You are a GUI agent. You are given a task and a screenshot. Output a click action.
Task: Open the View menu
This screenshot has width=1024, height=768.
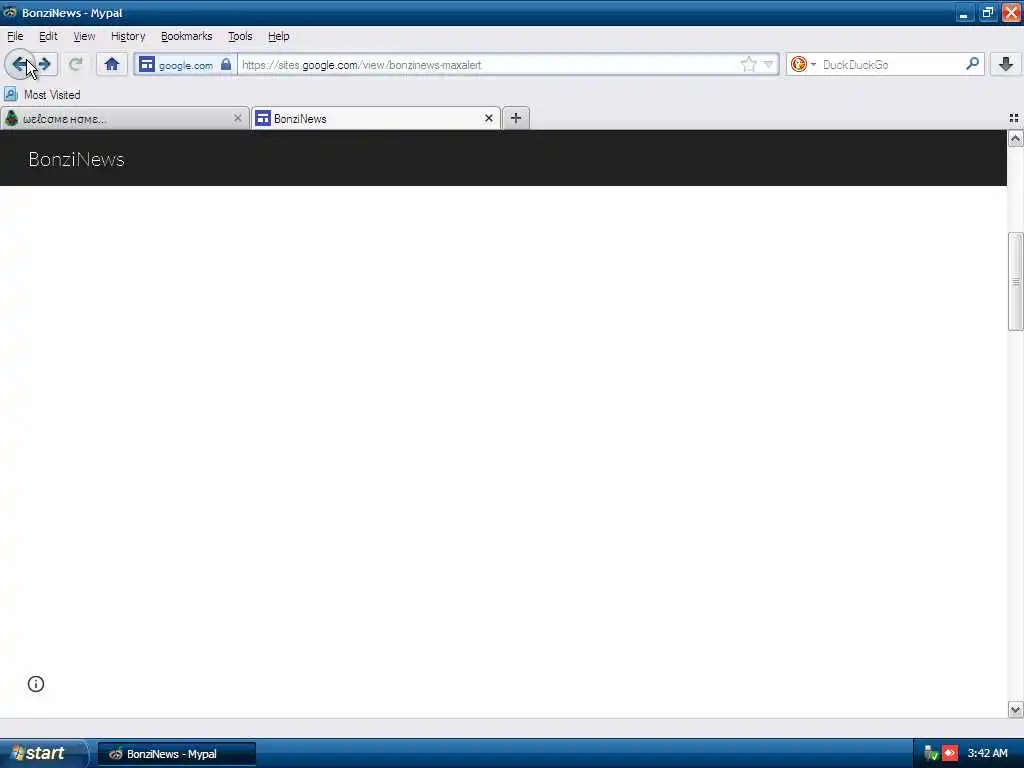(84, 36)
